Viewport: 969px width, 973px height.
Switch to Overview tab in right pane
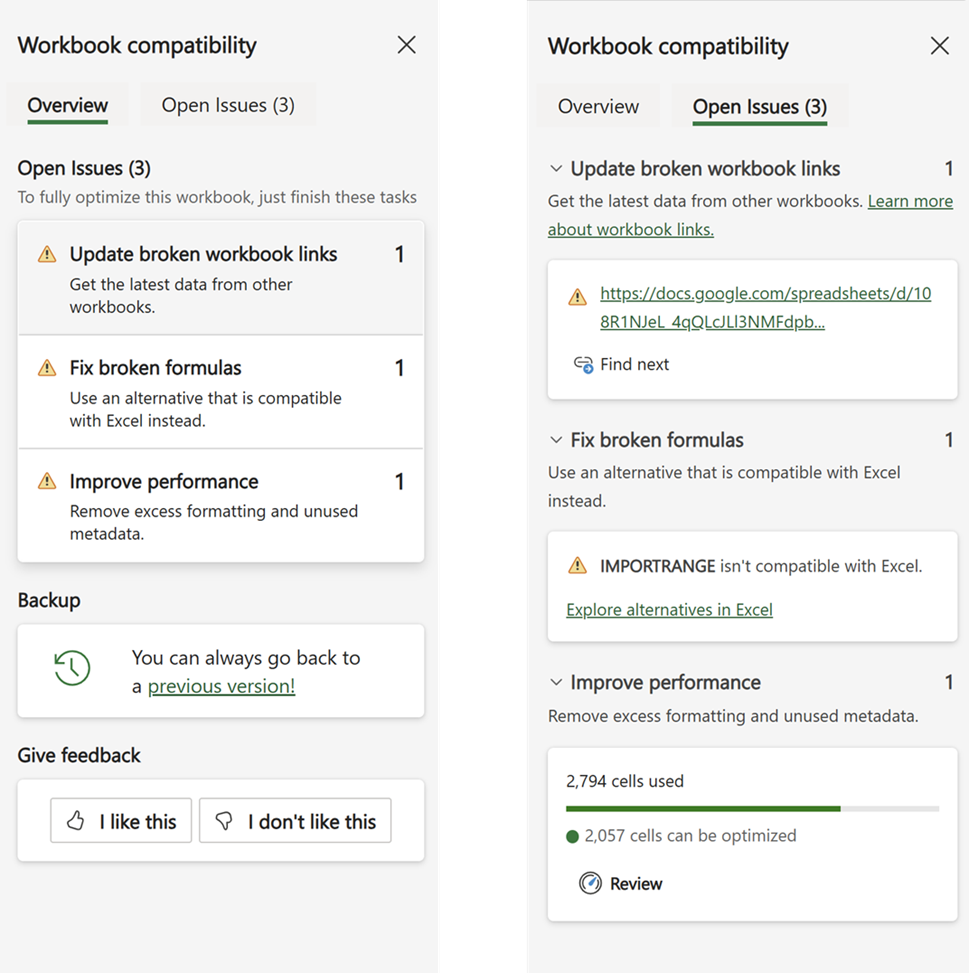pos(598,107)
